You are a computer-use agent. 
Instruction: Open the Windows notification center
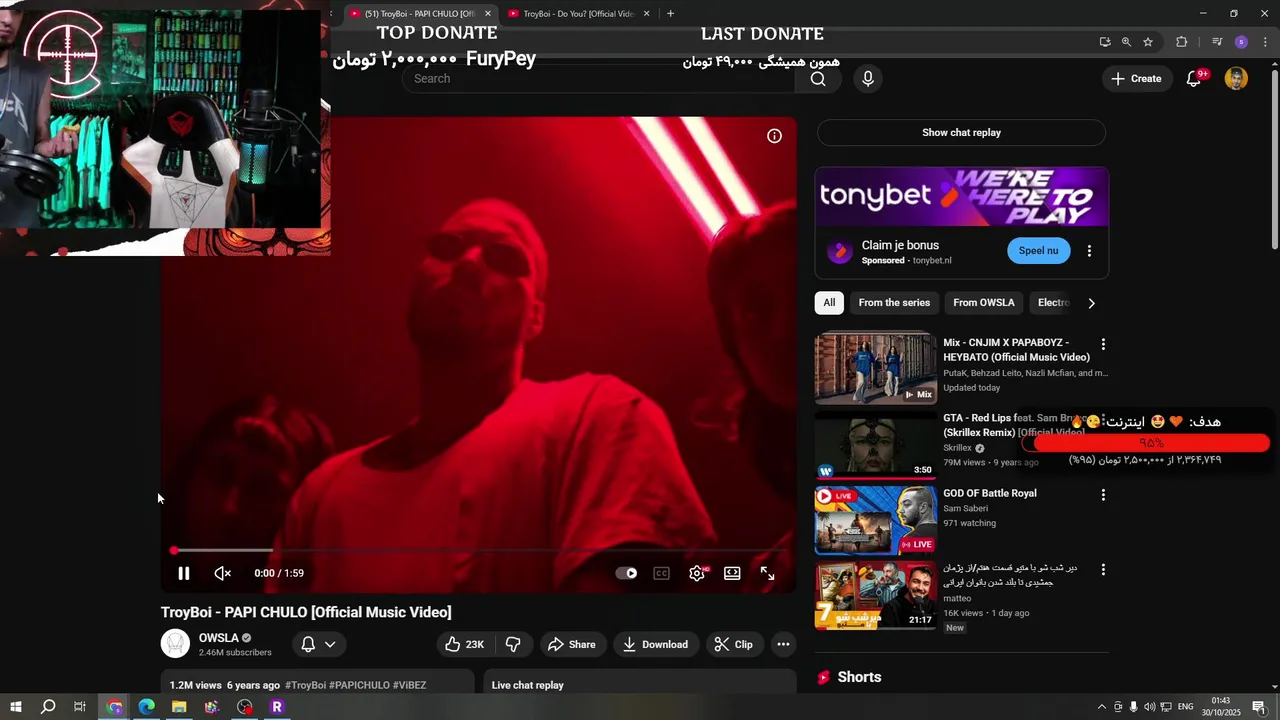tap(1259, 707)
